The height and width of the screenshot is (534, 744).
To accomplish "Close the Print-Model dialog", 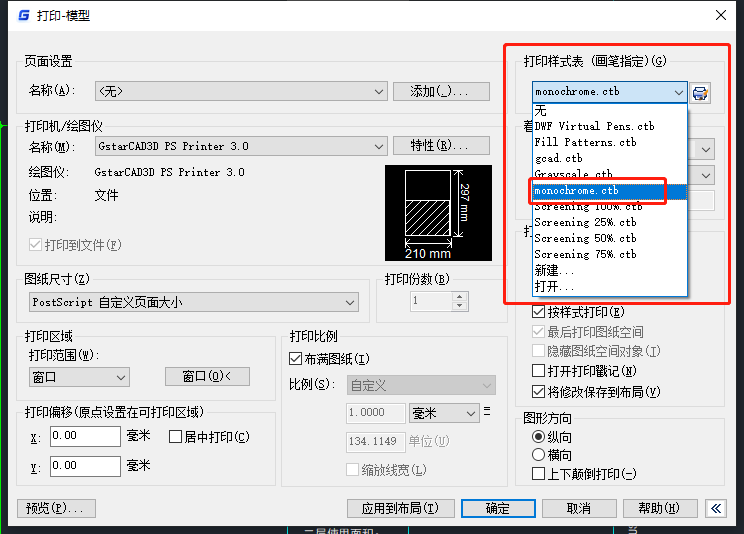I will click(721, 15).
